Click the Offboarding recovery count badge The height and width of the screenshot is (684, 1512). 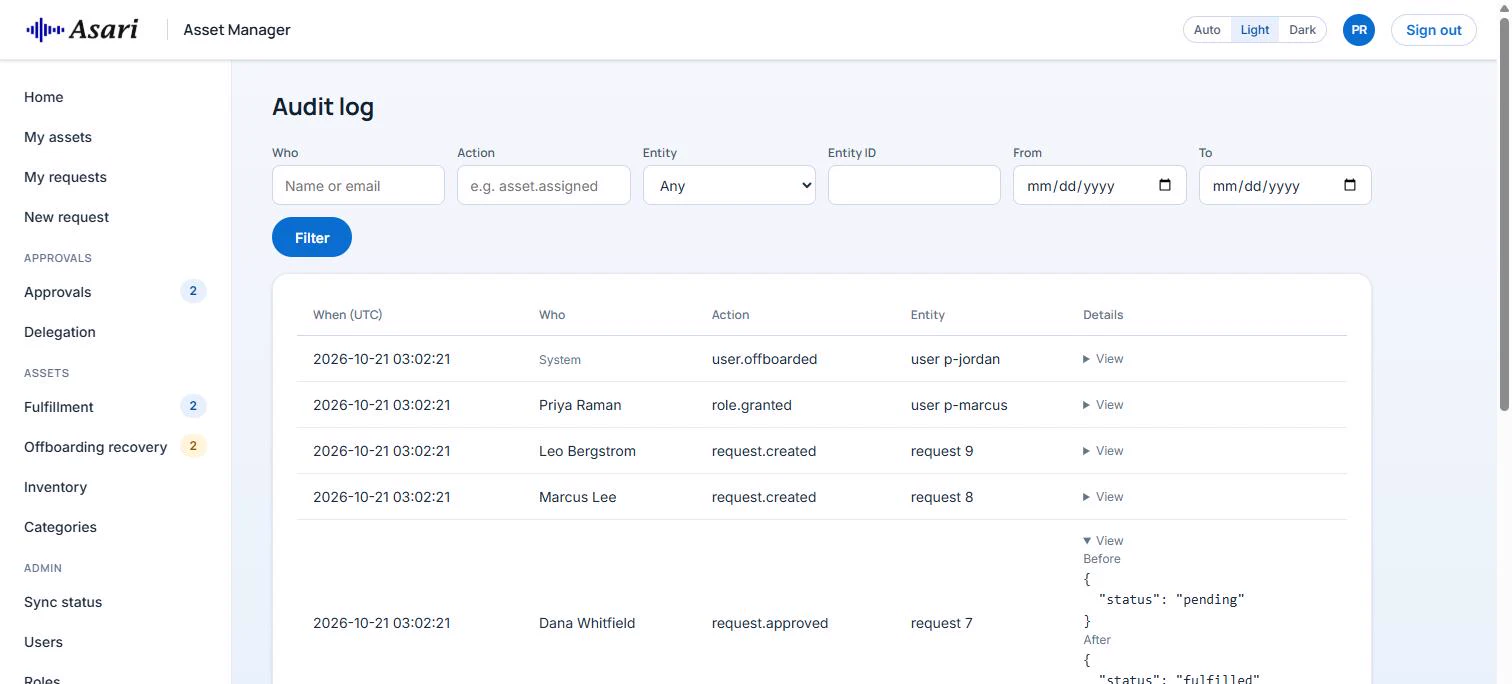point(194,446)
